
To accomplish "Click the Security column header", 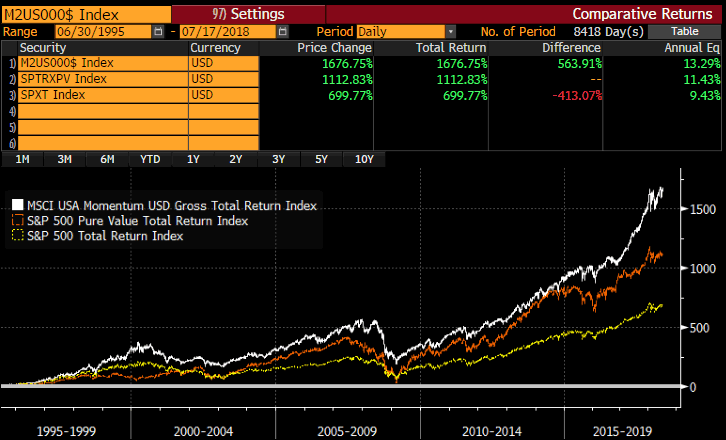I will (x=43, y=48).
